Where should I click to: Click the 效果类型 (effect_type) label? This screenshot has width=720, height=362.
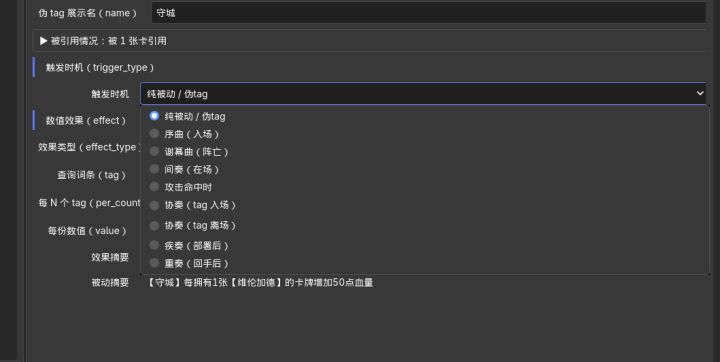[89, 147]
